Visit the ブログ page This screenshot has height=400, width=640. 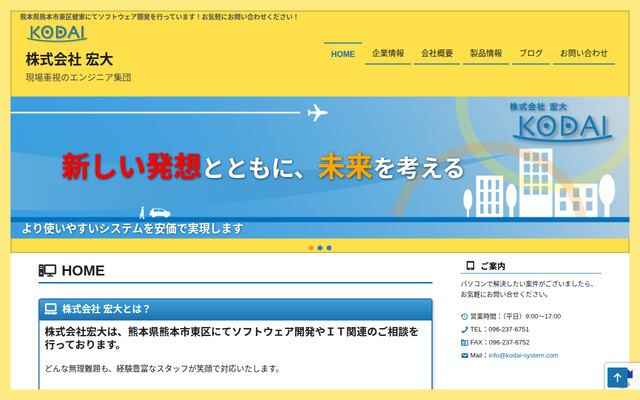point(531,53)
